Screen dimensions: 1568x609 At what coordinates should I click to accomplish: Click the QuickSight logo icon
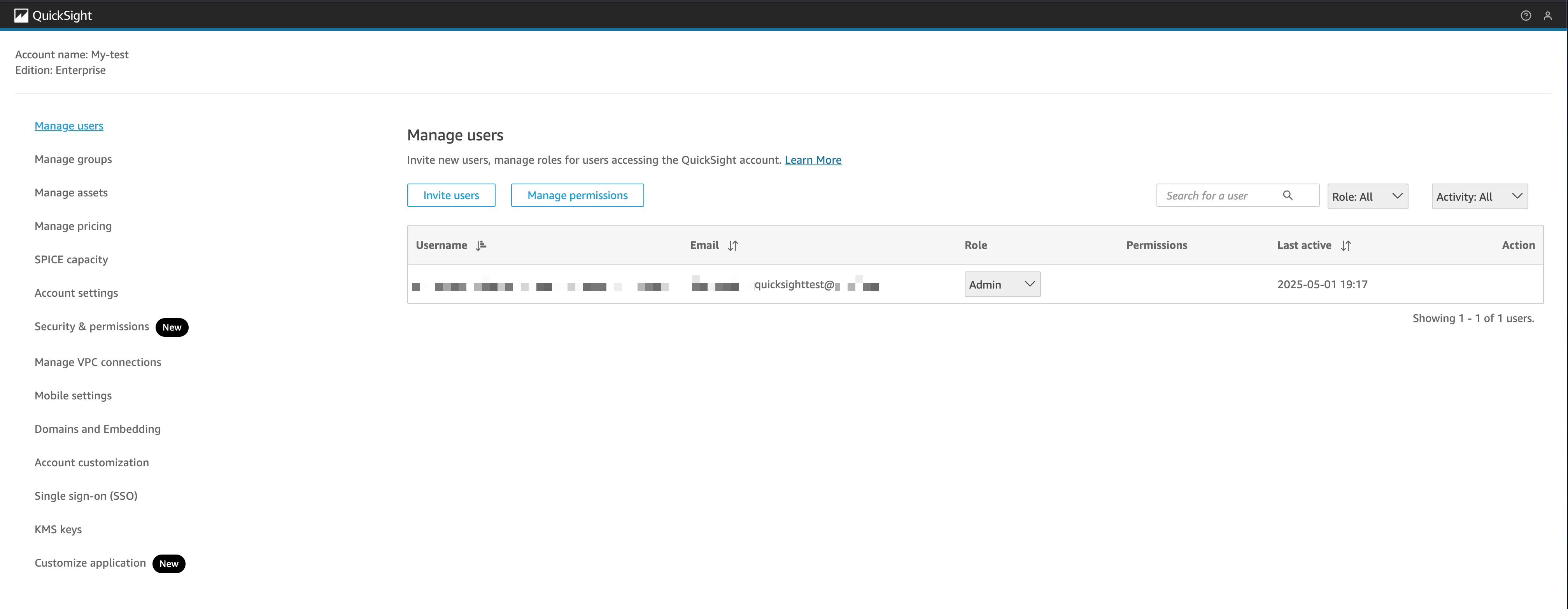coord(21,15)
